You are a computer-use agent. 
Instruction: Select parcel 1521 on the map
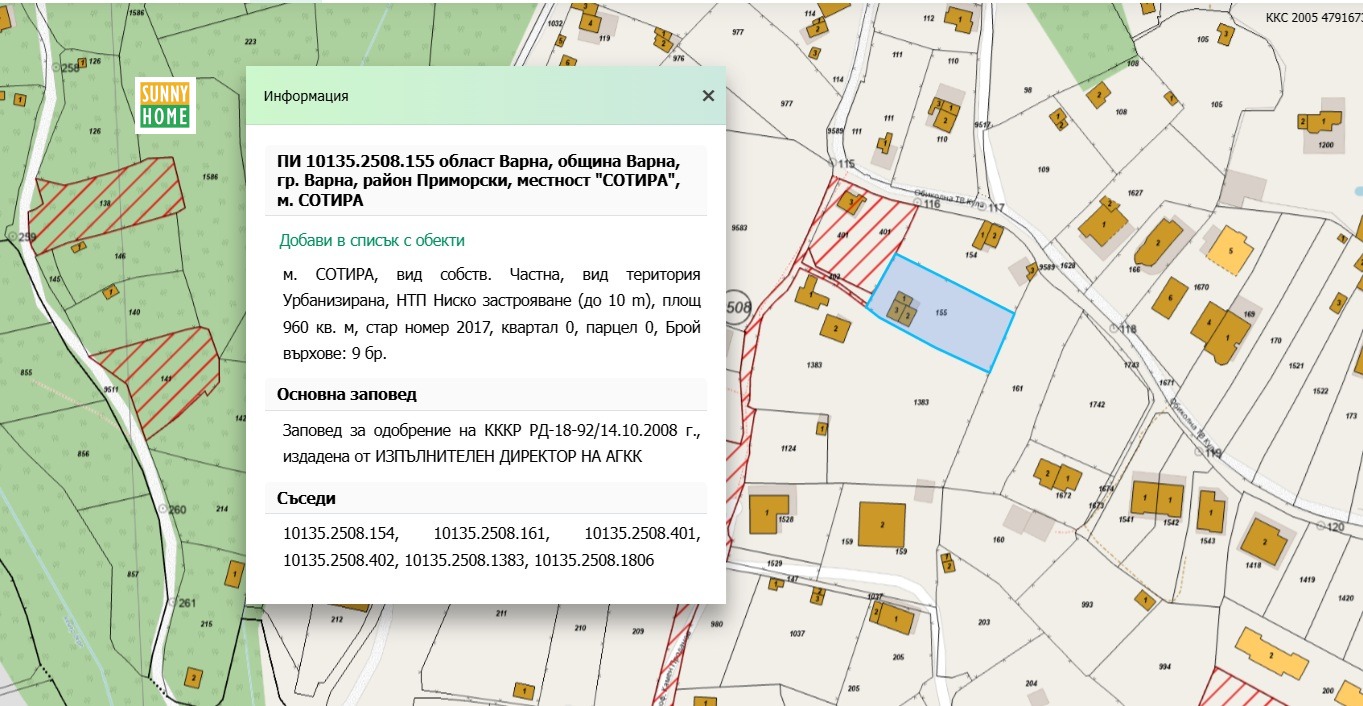(x=1296, y=366)
